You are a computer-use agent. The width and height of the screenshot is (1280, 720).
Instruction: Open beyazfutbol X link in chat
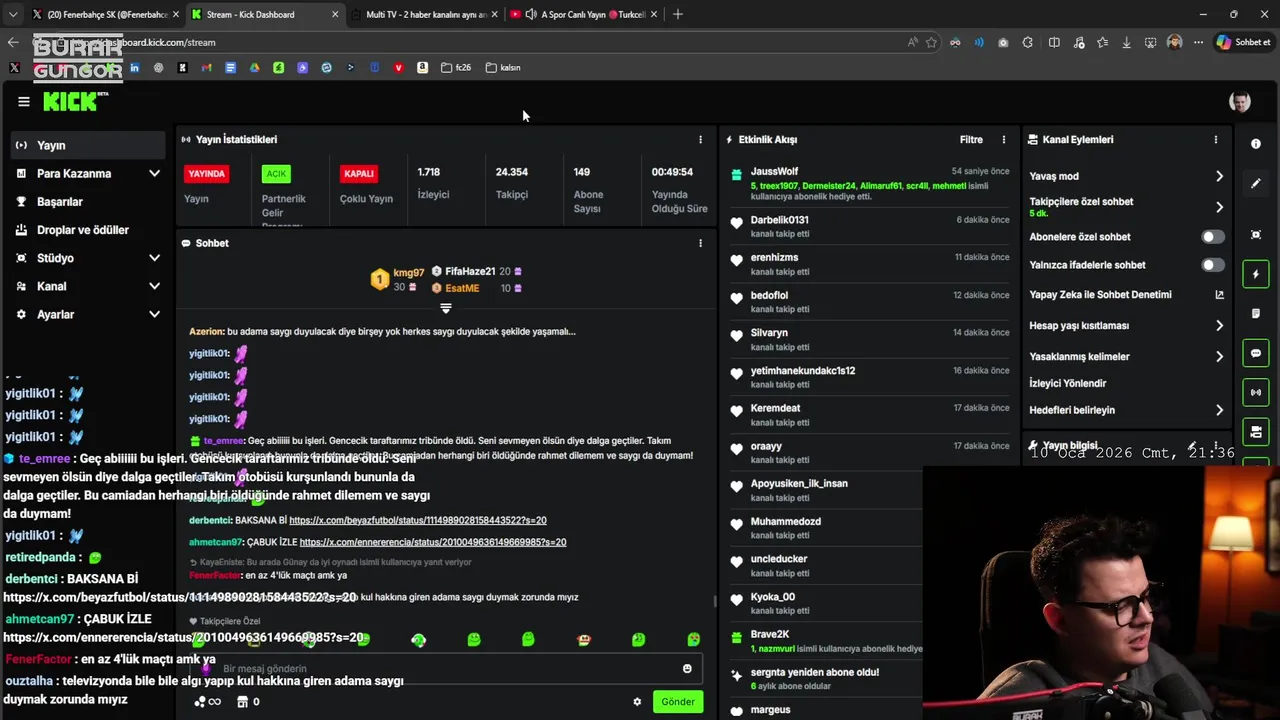pos(418,520)
